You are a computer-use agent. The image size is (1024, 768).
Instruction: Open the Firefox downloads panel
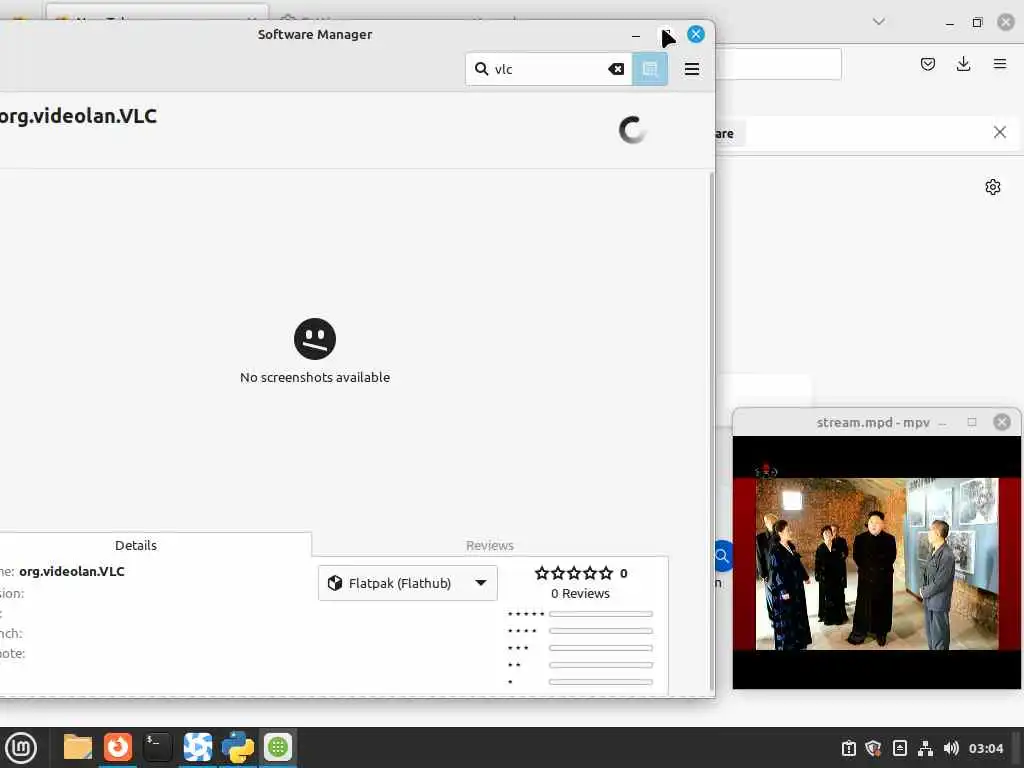pyautogui.click(x=963, y=64)
